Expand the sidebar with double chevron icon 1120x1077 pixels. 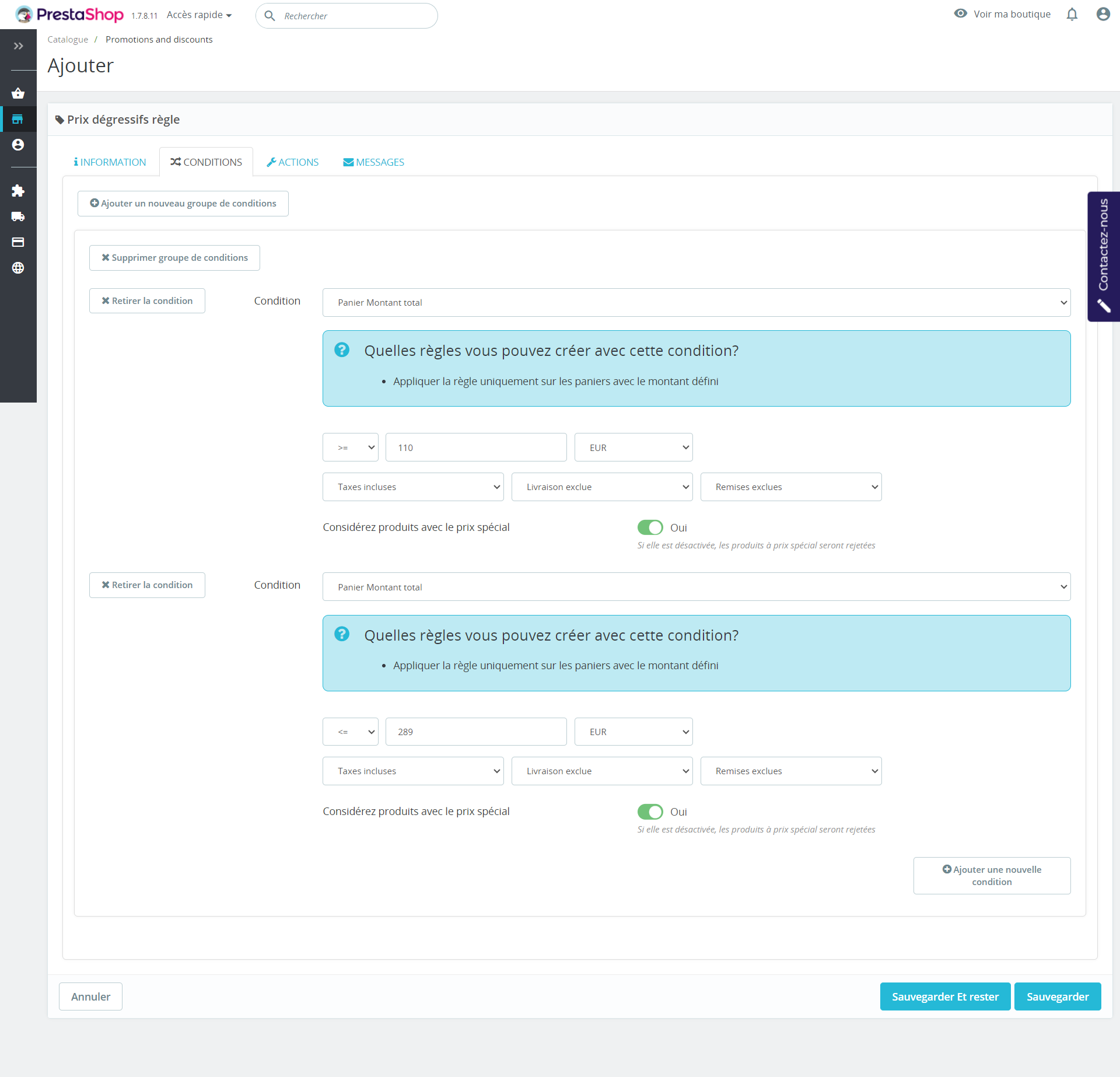click(x=18, y=46)
